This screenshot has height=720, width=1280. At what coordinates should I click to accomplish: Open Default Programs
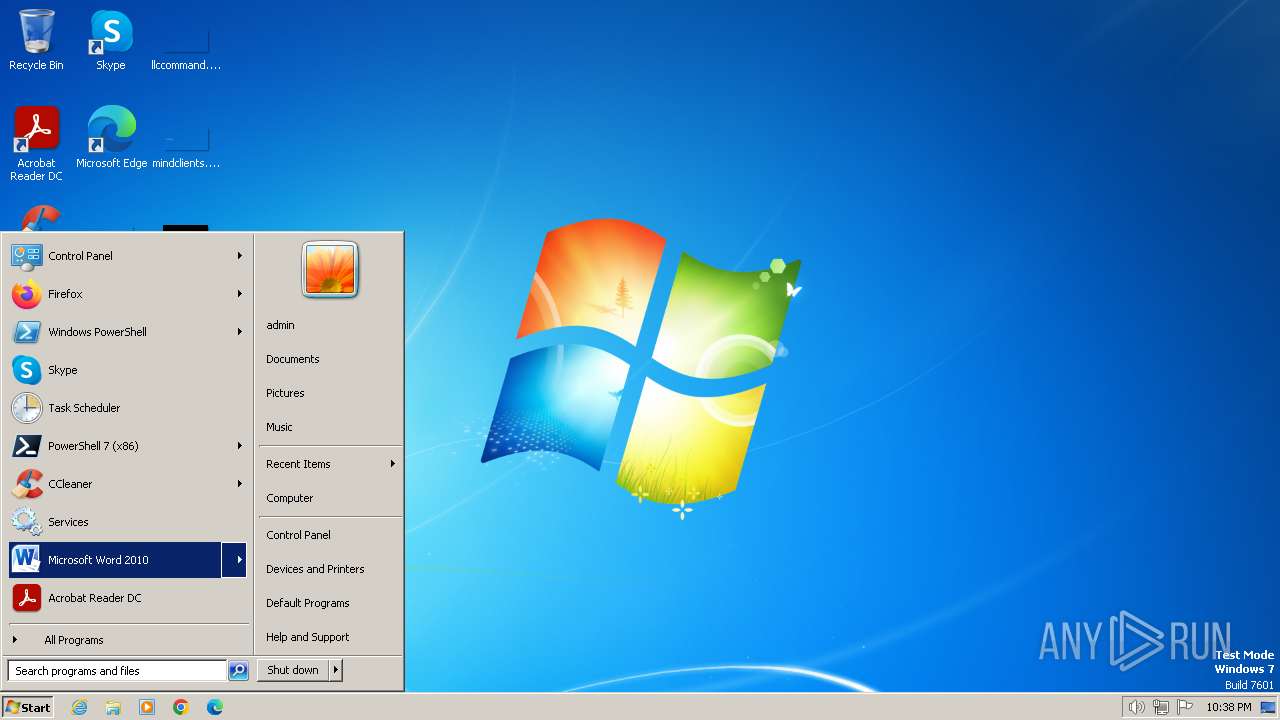tap(308, 603)
